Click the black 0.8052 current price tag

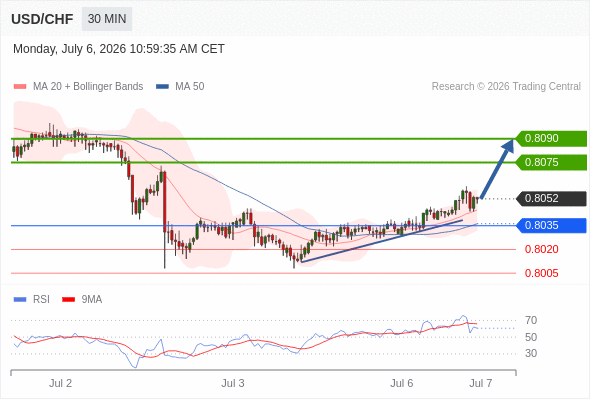pos(551,198)
